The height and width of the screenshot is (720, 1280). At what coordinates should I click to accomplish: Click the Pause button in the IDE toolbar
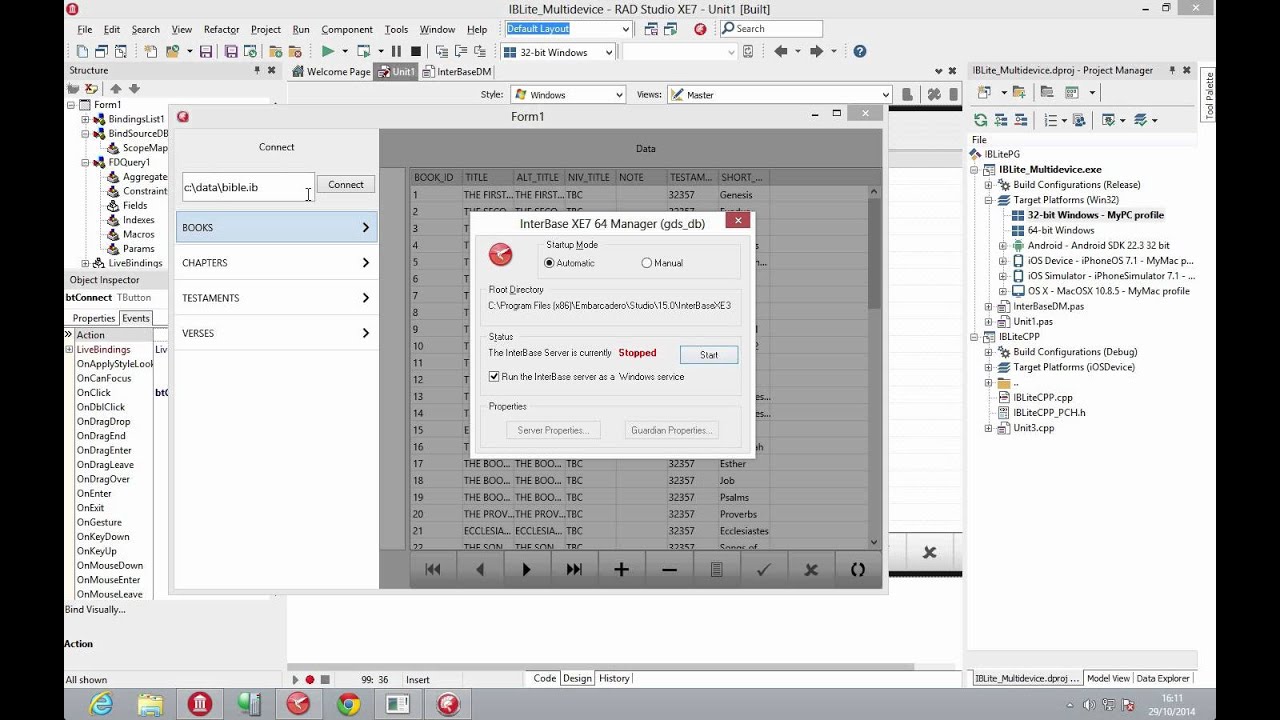click(x=396, y=52)
